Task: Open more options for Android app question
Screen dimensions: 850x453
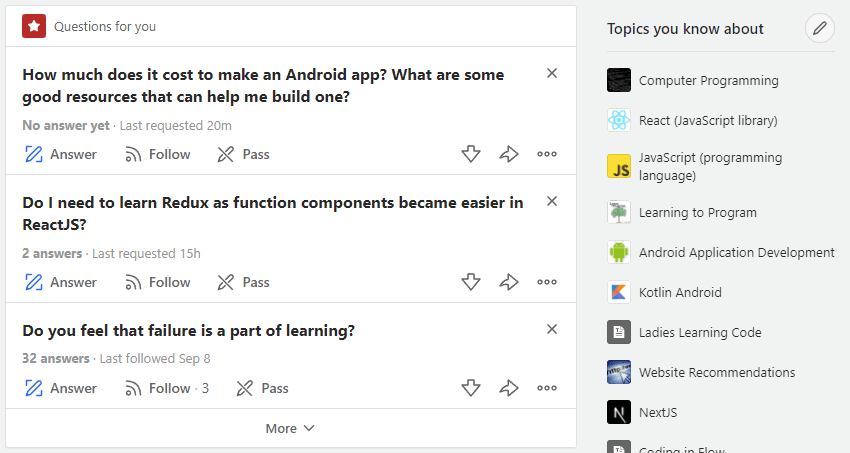Action: tap(547, 154)
